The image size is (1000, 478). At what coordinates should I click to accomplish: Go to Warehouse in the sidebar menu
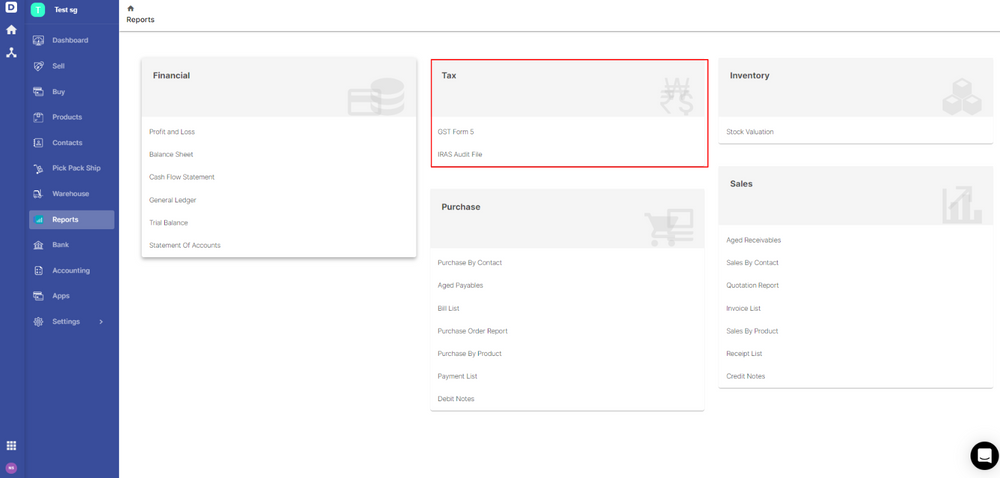(70, 194)
